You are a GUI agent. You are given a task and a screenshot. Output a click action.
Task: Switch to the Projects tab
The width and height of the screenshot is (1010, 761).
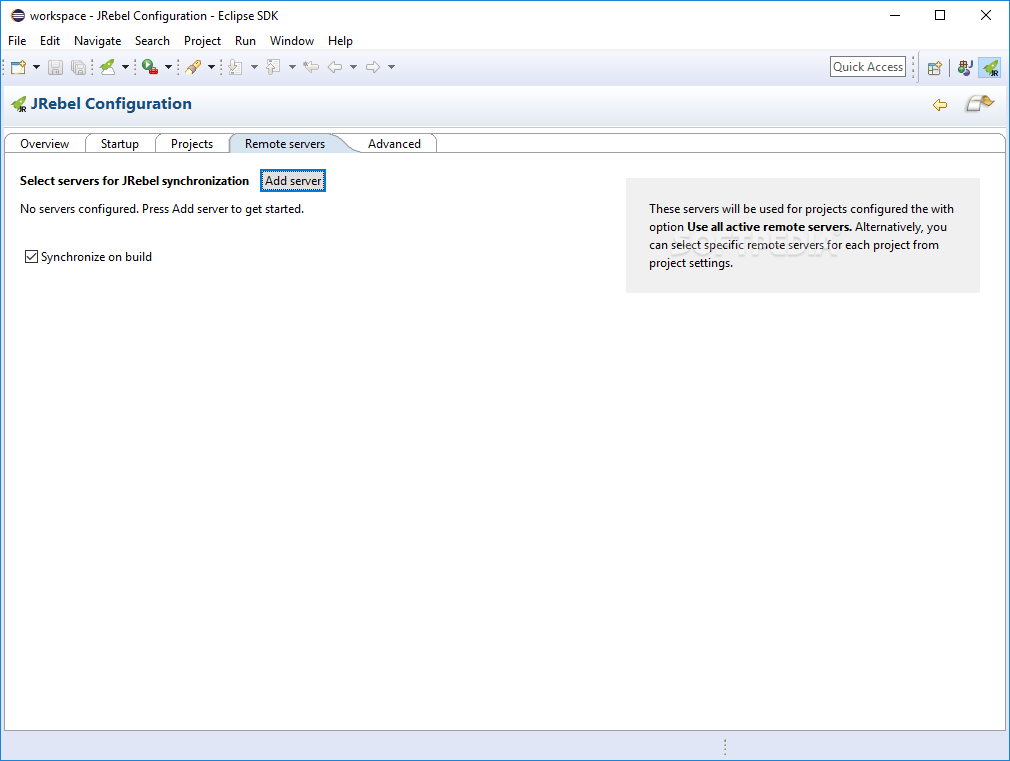pyautogui.click(x=192, y=144)
